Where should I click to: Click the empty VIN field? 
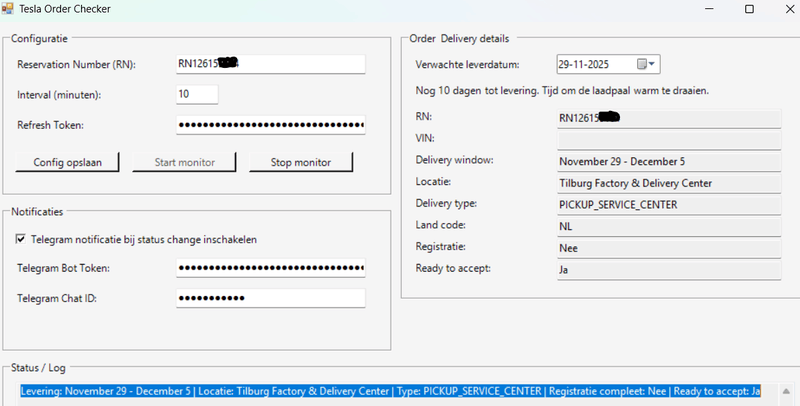coord(669,140)
